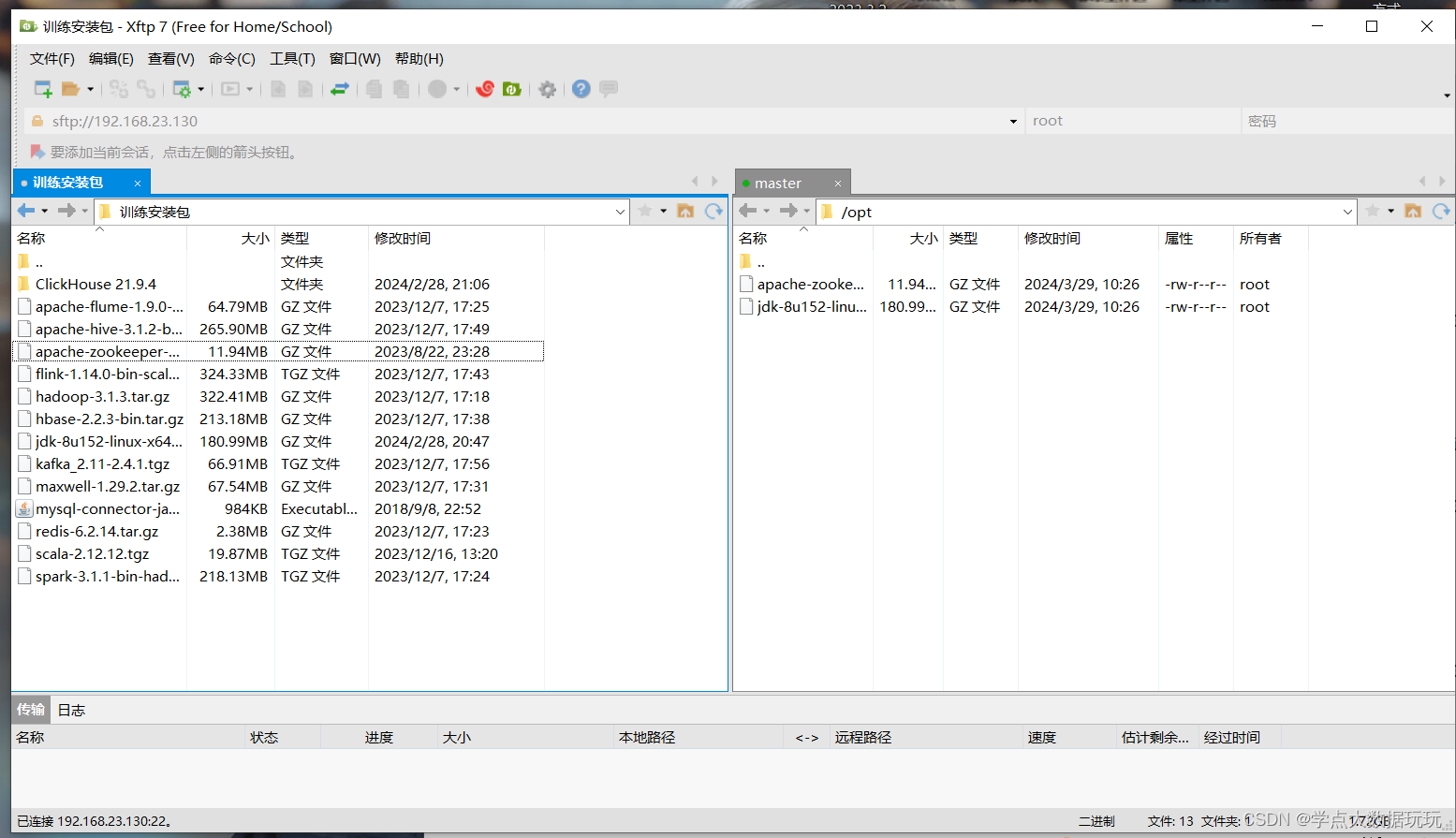Sort remote files by 所有者 column
The height and width of the screenshot is (838, 1456).
click(1271, 239)
